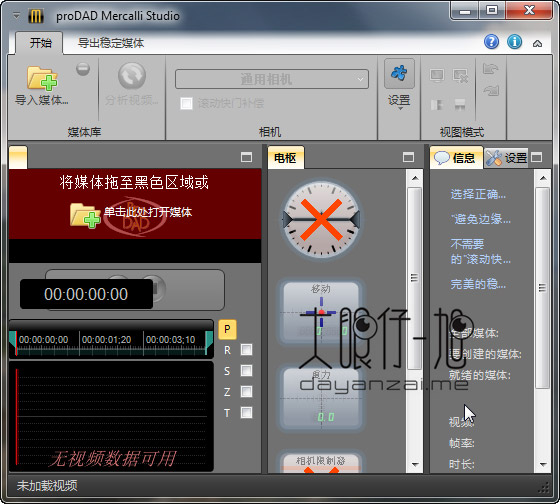Image resolution: width=560 pixels, height=504 pixels.
Task: Click the 角力 gauge showing 0.0
Action: [x=321, y=398]
